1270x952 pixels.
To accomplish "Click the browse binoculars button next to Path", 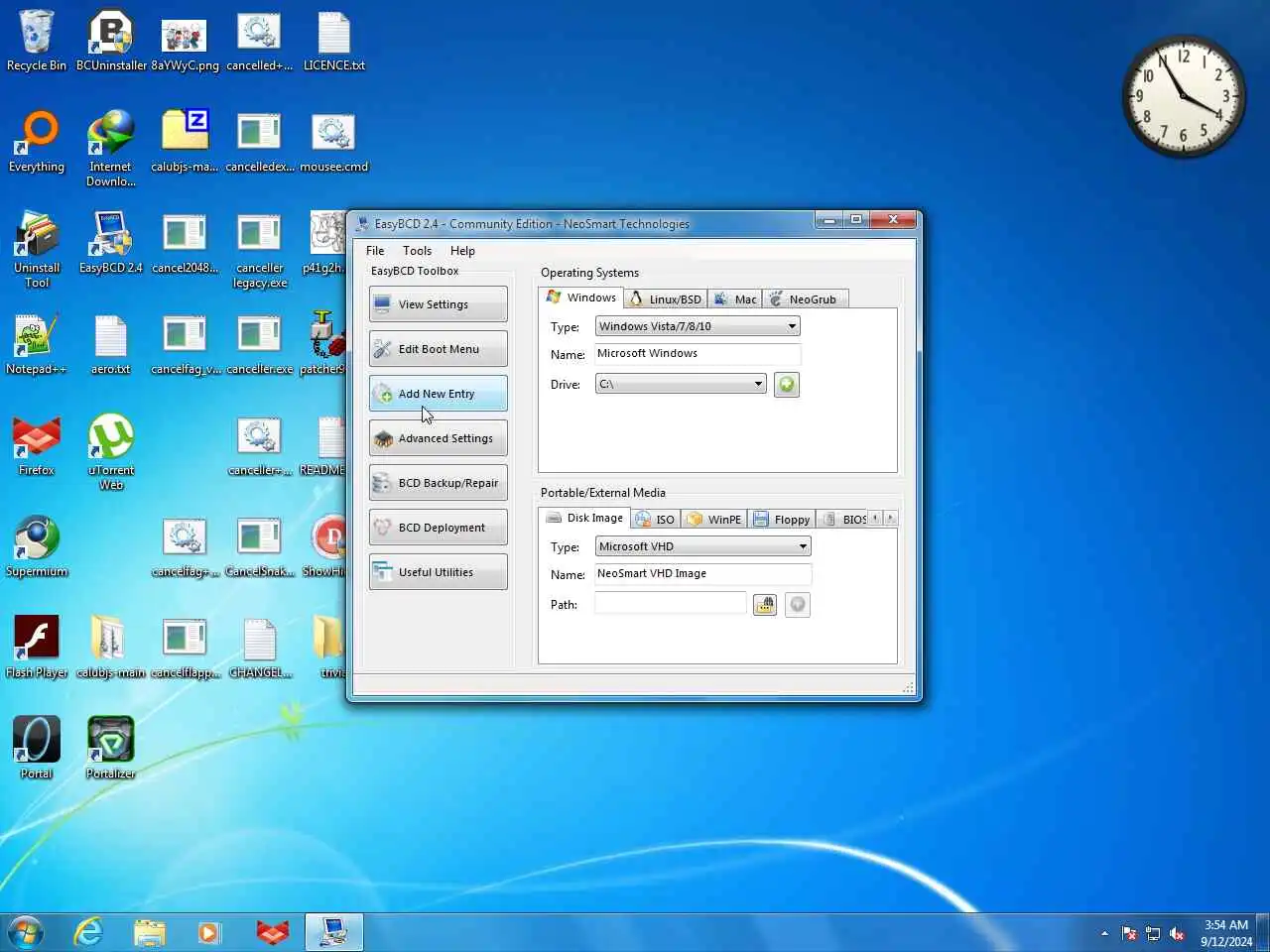I will coord(764,605).
